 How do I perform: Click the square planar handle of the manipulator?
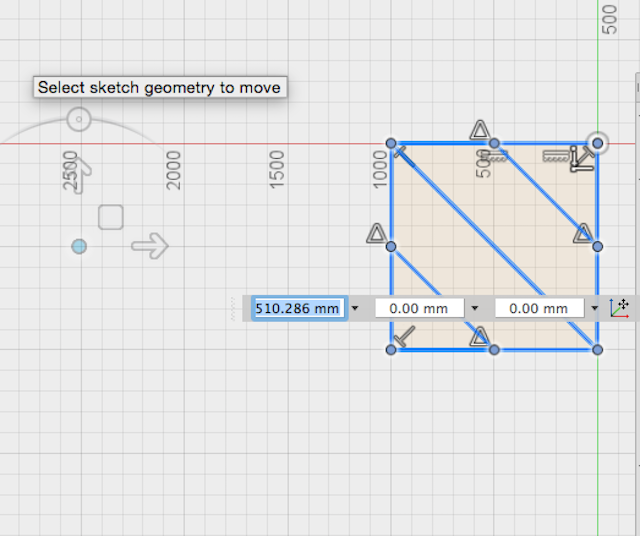click(111, 217)
